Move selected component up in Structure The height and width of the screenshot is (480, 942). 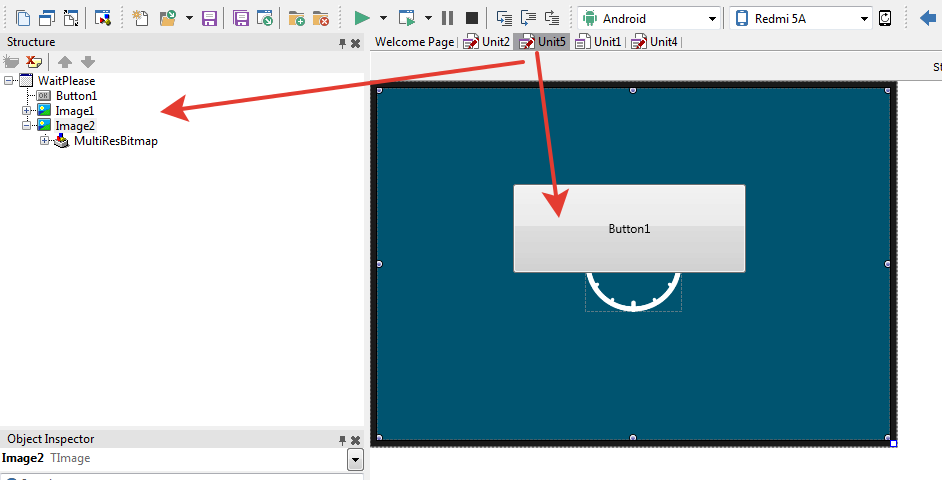(65, 61)
